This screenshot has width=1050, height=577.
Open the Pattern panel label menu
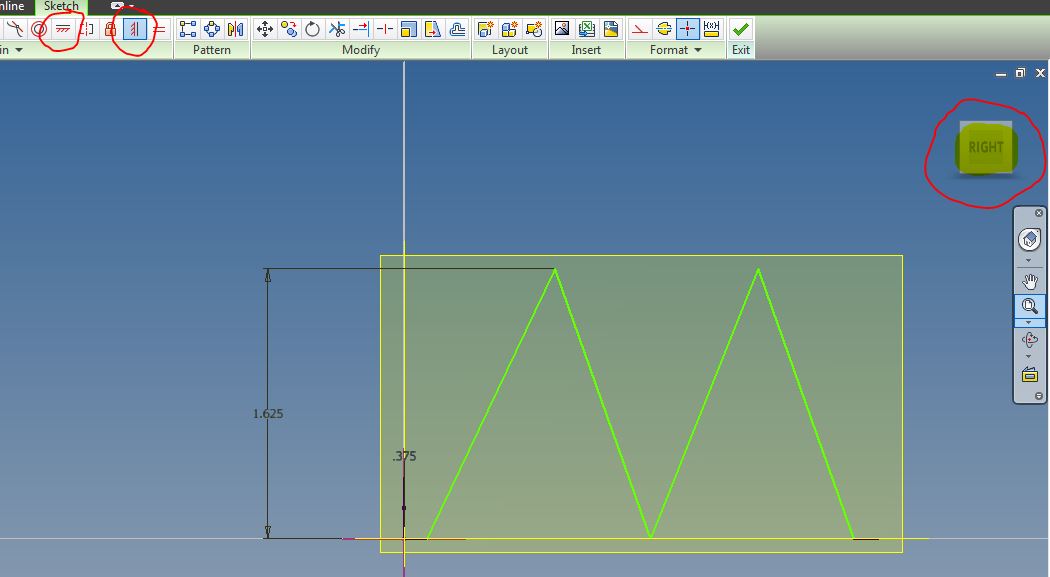coord(212,50)
